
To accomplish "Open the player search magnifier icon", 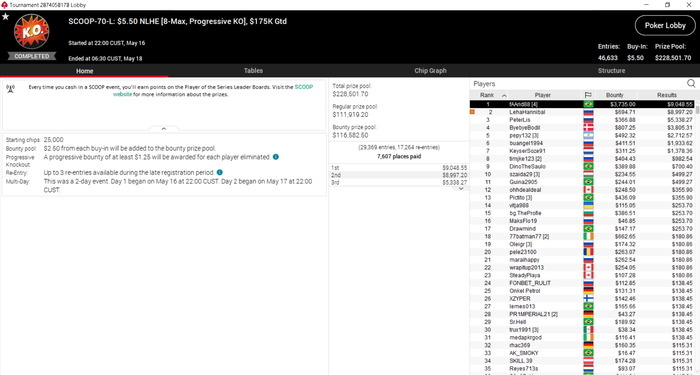I will pyautogui.click(x=691, y=83).
